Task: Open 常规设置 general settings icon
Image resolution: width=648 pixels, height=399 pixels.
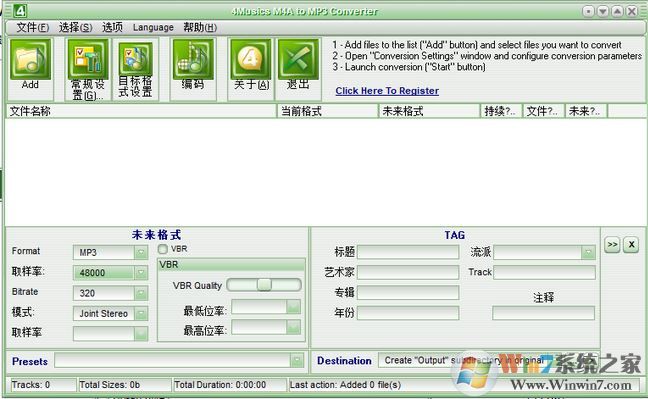Action: coord(88,60)
